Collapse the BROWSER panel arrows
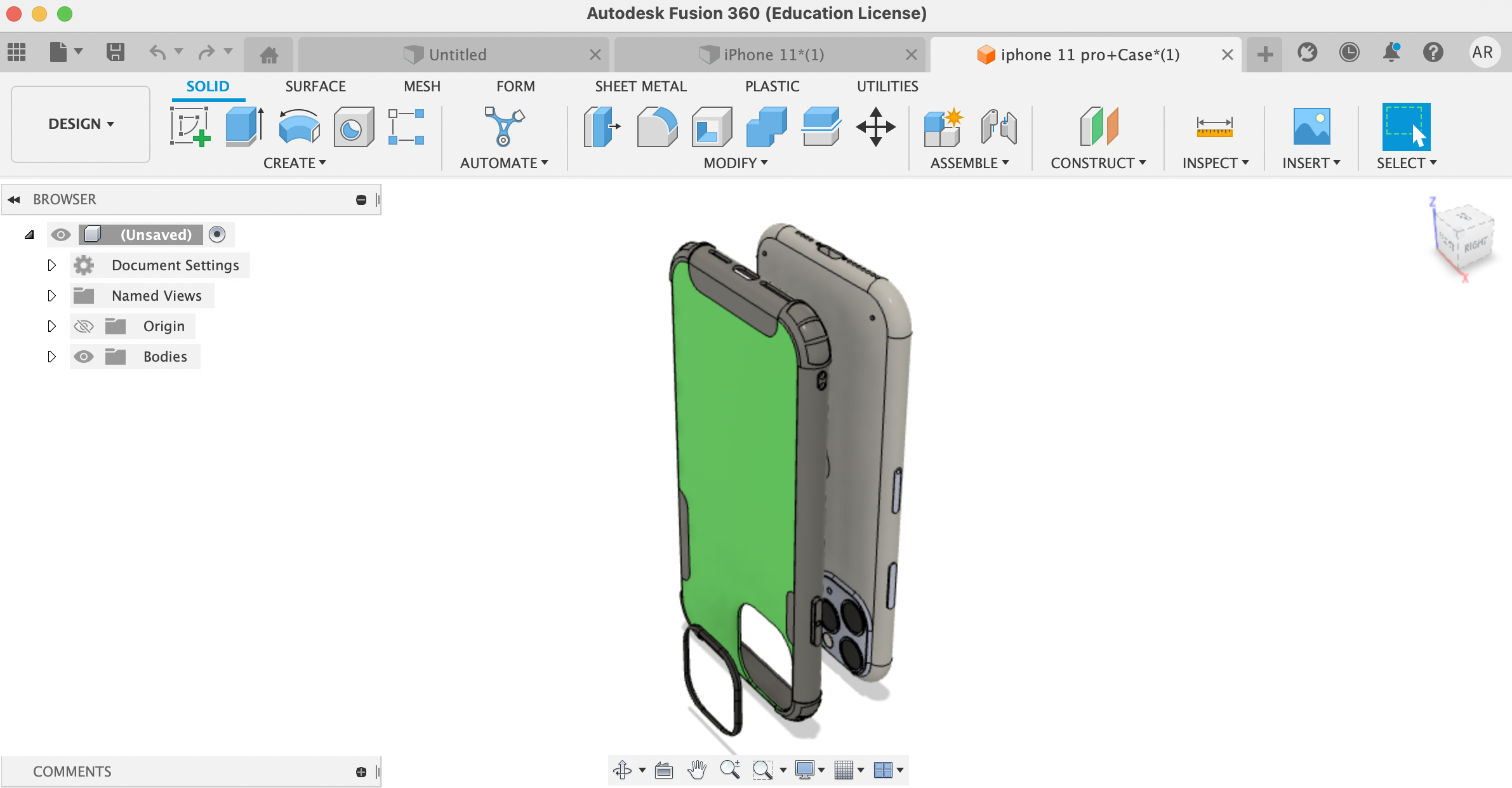 click(14, 199)
